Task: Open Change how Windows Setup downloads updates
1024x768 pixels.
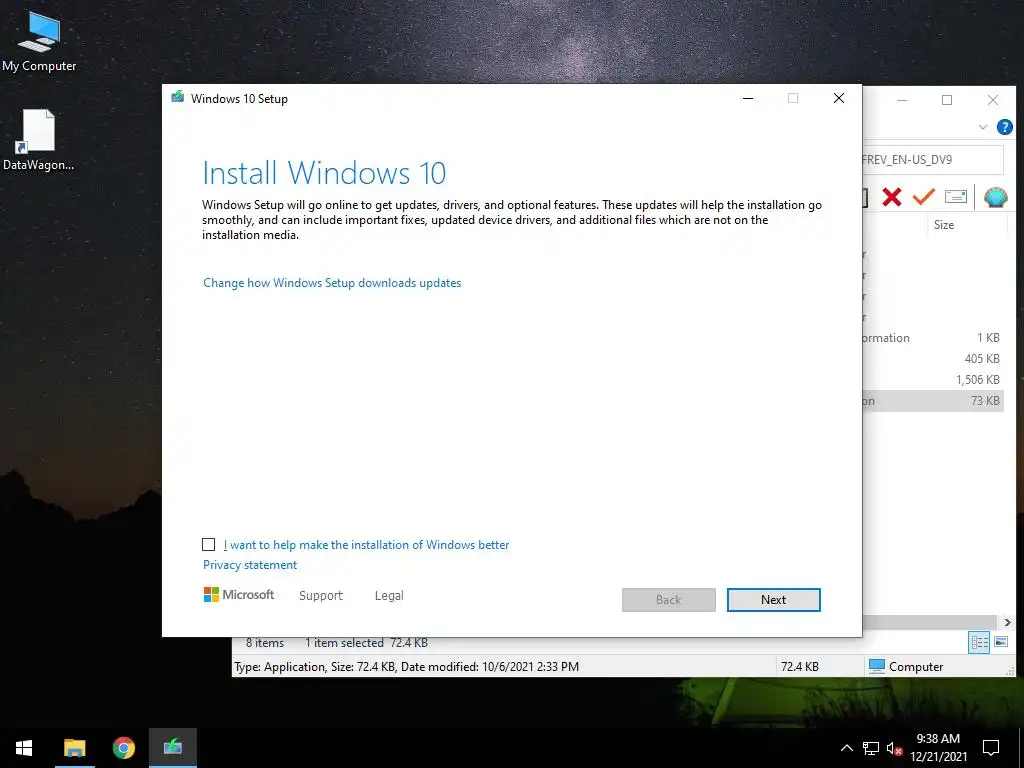Action: (332, 283)
